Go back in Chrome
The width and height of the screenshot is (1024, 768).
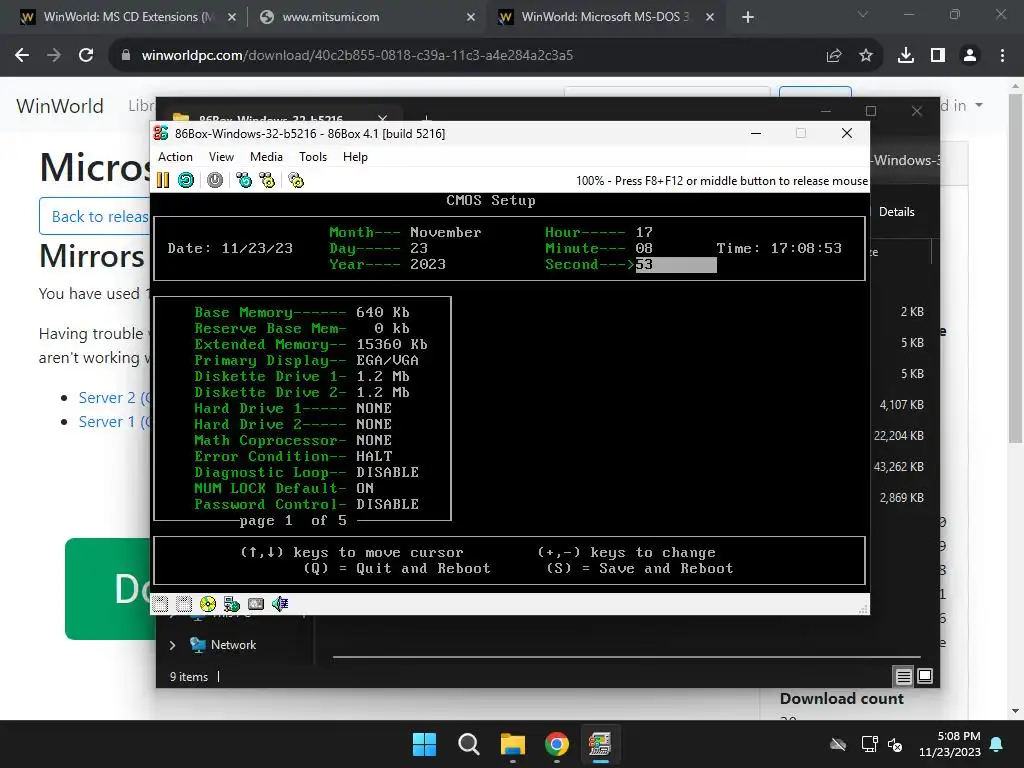(22, 56)
